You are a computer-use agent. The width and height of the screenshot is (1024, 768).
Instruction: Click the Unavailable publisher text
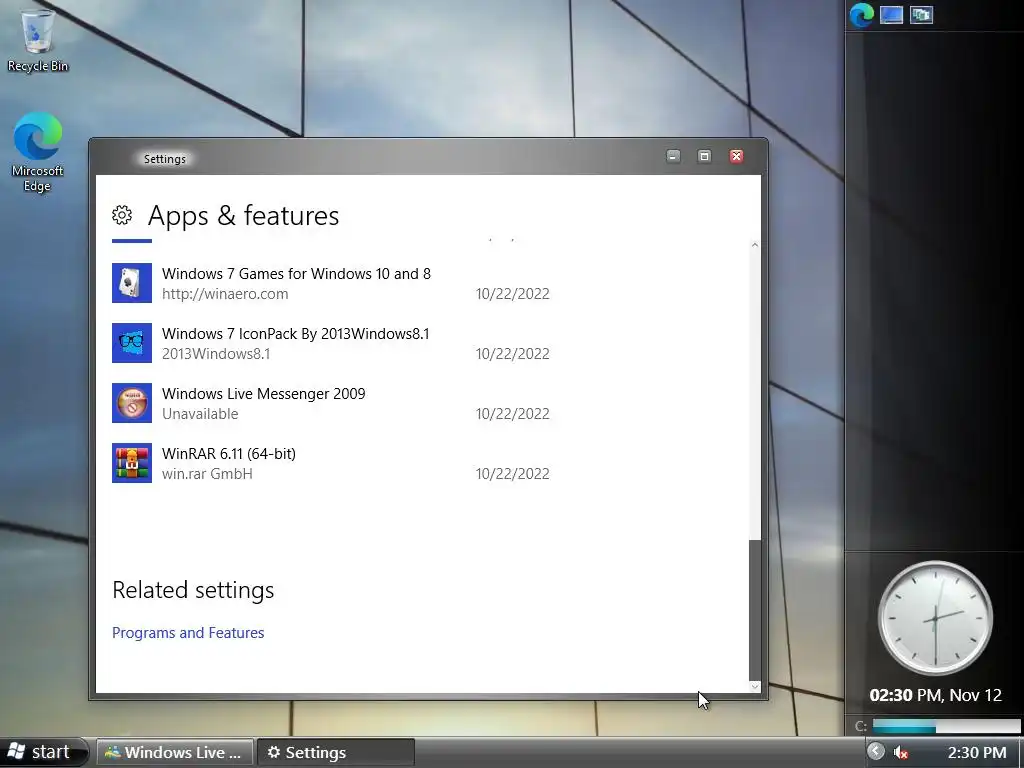coord(200,414)
